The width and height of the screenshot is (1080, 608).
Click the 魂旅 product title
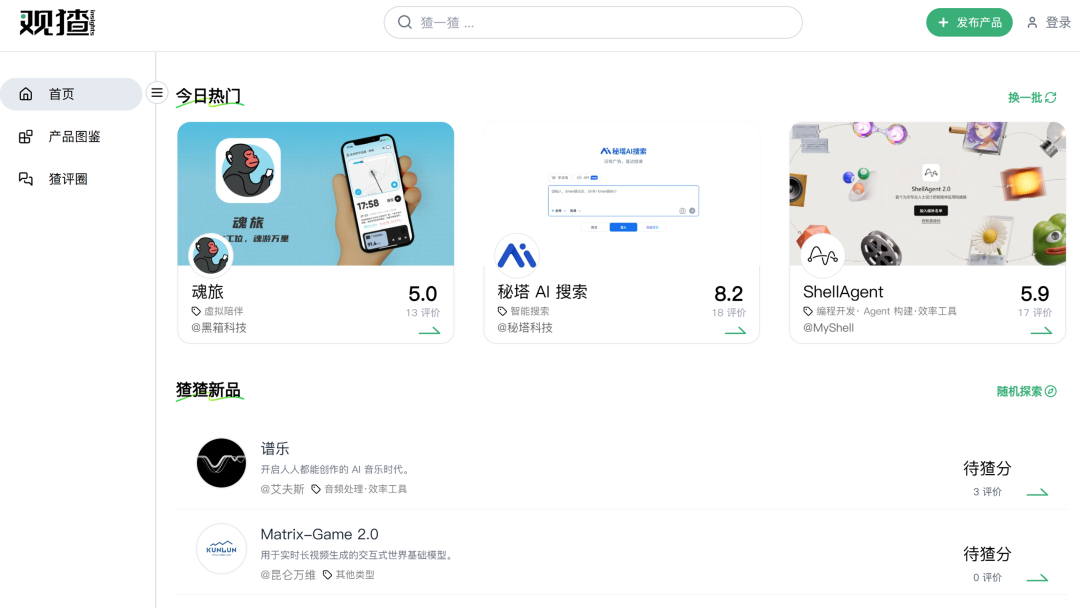pos(207,292)
